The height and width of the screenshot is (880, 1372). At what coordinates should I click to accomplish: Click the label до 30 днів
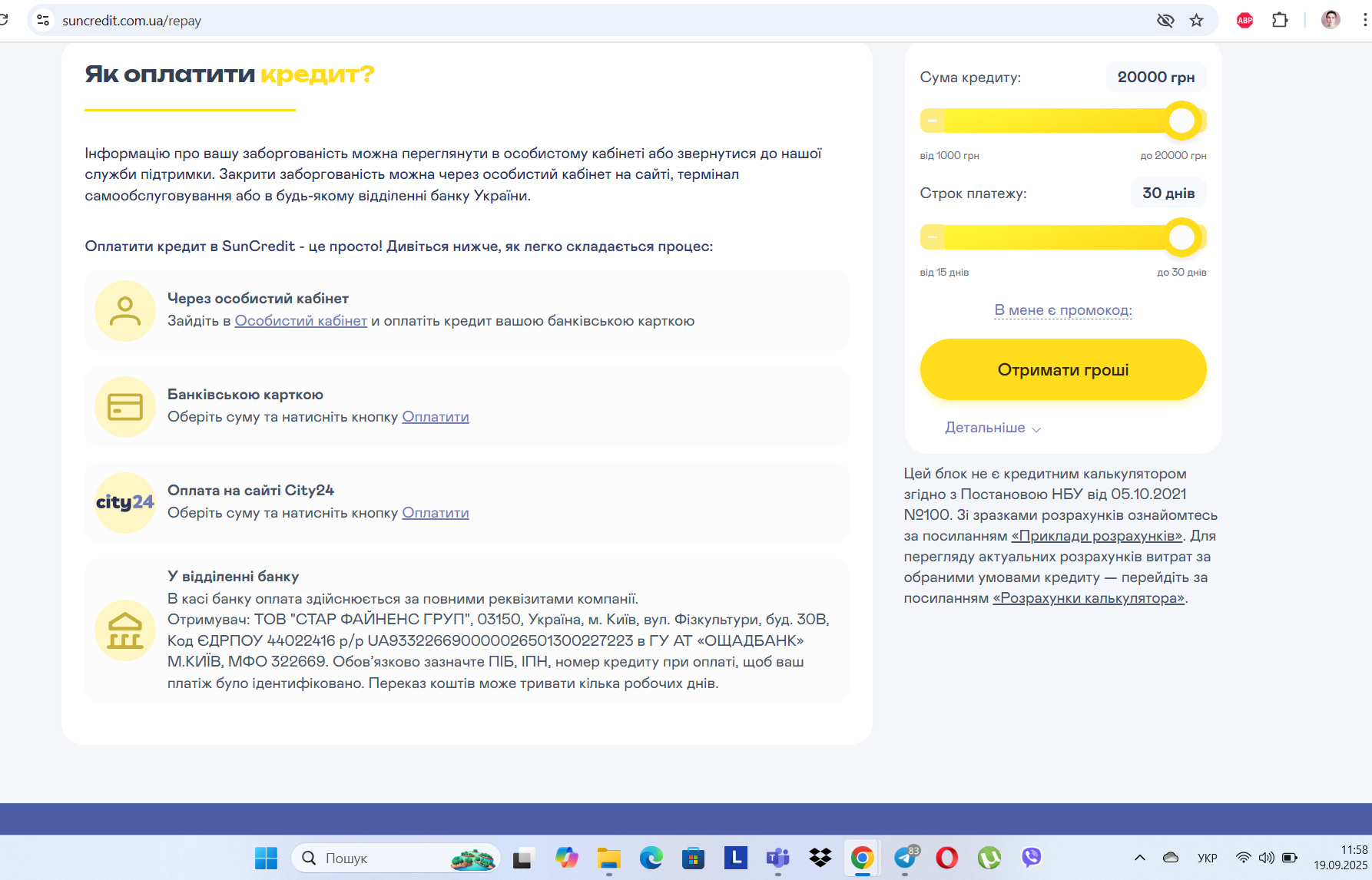click(1181, 273)
